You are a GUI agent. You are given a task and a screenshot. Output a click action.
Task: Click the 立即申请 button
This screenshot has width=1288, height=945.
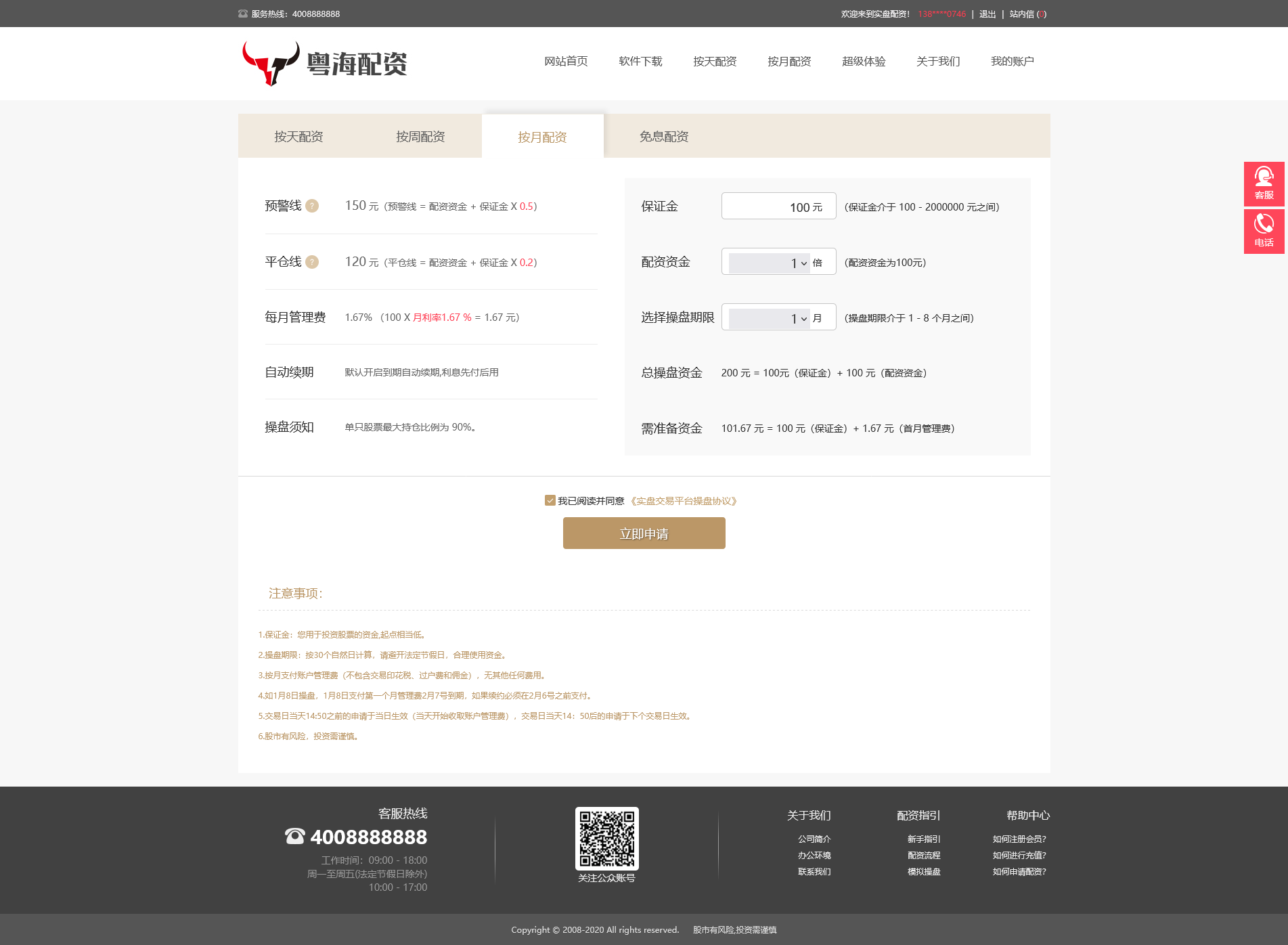pyautogui.click(x=644, y=533)
